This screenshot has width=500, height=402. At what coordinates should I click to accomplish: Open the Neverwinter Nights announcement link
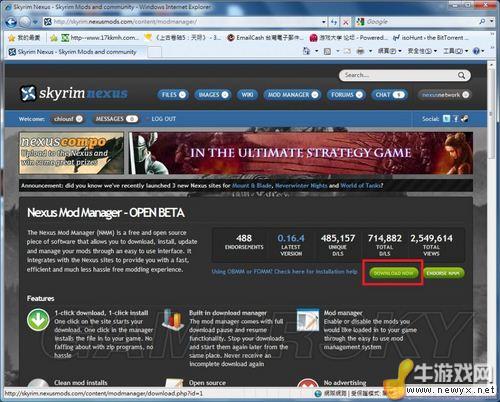(x=301, y=185)
